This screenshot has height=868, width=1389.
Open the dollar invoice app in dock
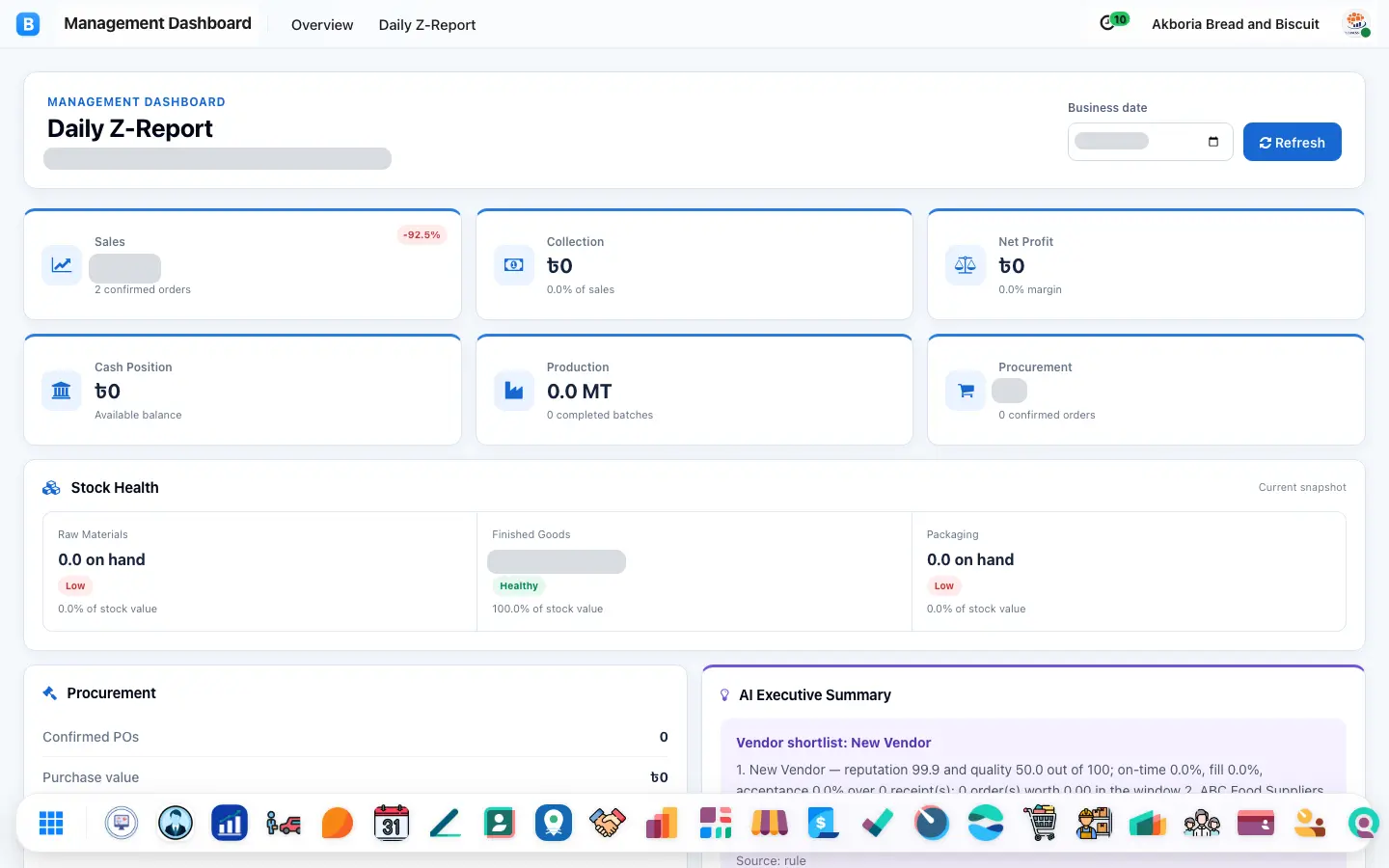824,823
